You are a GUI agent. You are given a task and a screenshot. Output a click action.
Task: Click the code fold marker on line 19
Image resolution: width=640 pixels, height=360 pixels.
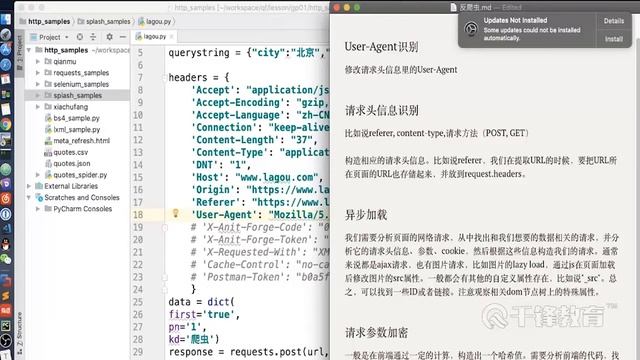click(165, 227)
